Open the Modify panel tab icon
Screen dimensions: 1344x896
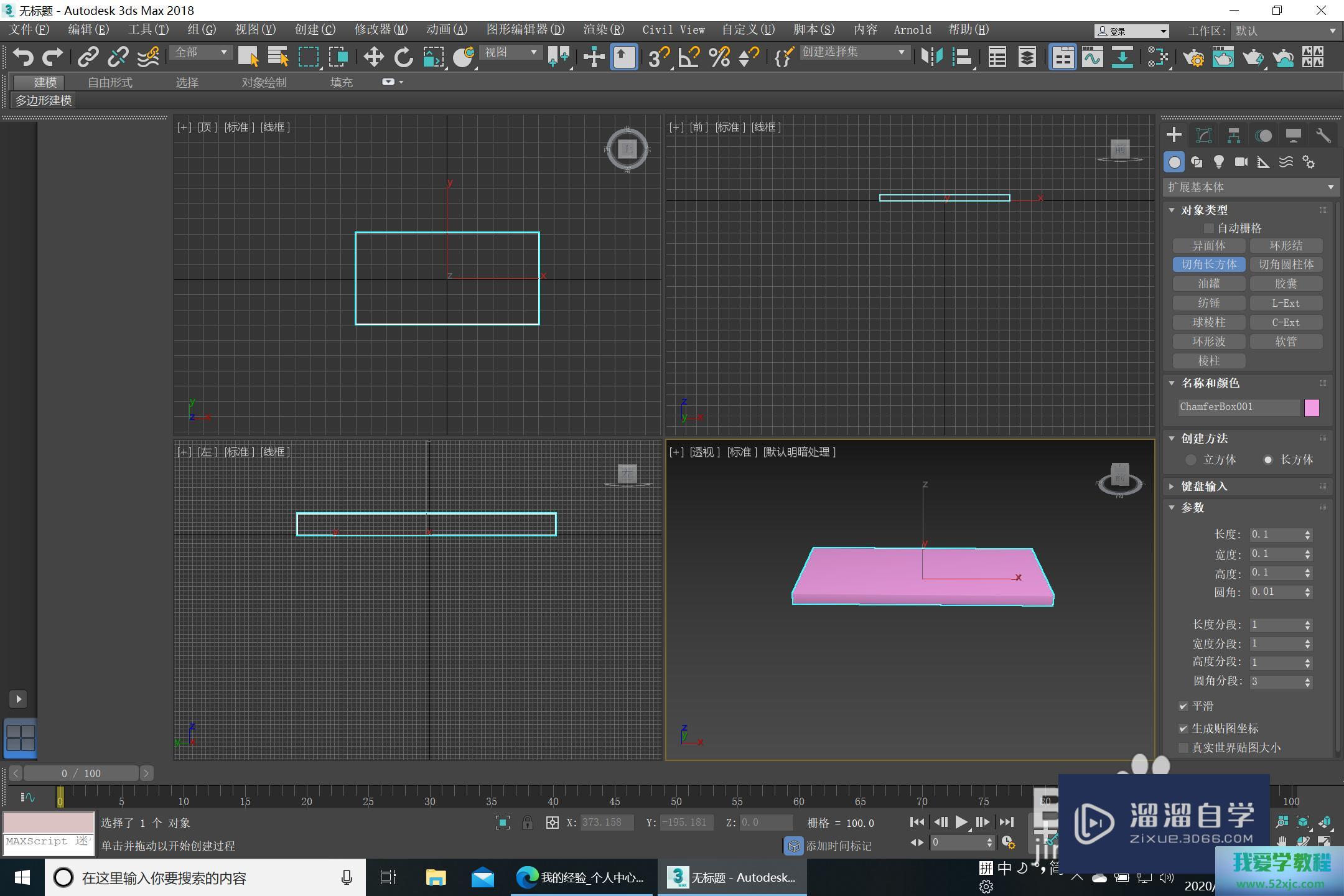click(1203, 136)
